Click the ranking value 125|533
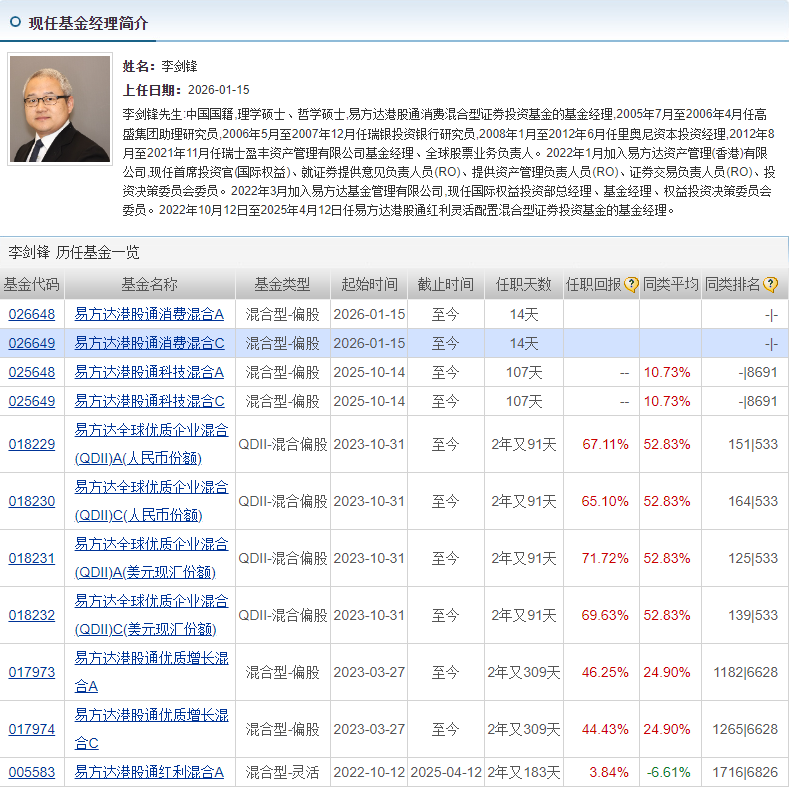 pyautogui.click(x=753, y=559)
